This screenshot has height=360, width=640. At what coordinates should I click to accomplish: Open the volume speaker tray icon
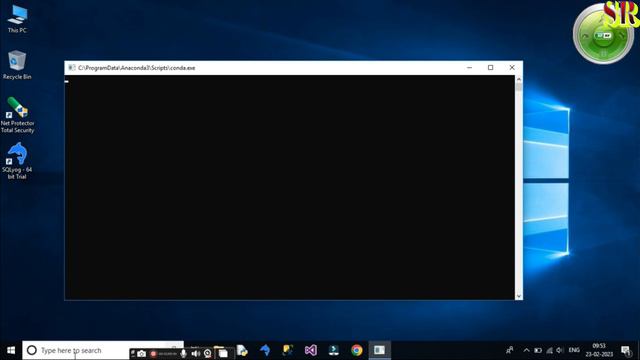560,350
